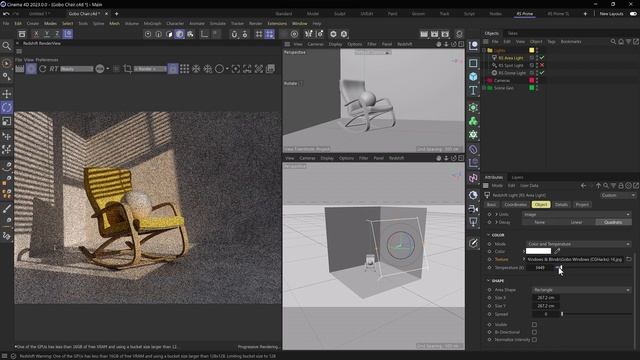Click render to picture viewer icon
Image resolution: width=640 pixels, height=360 pixels.
[435, 34]
